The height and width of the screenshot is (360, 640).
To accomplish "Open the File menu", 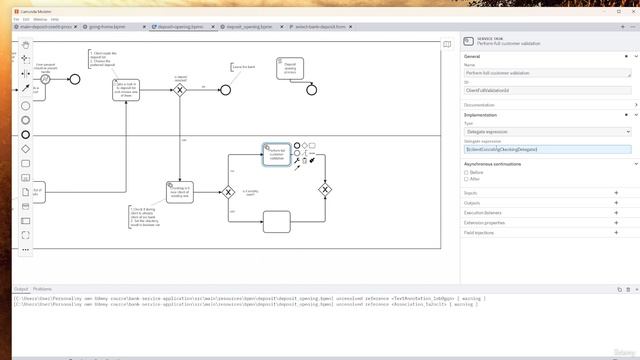I will click(16, 19).
